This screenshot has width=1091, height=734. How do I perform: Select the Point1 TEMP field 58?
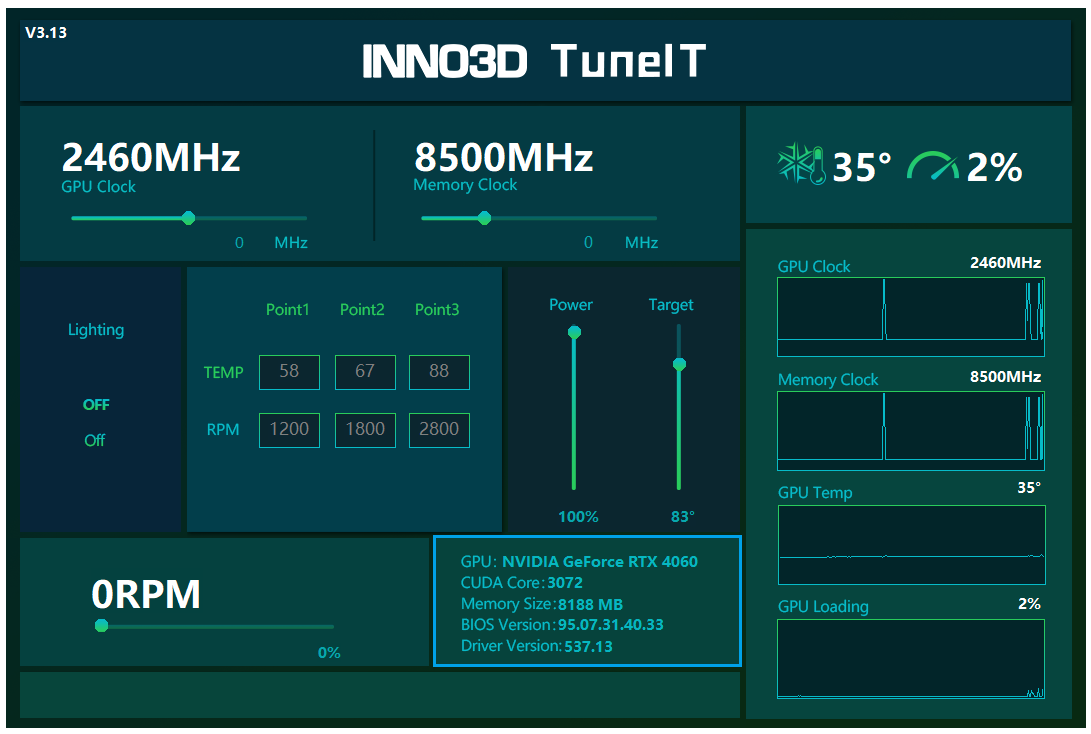click(x=289, y=372)
